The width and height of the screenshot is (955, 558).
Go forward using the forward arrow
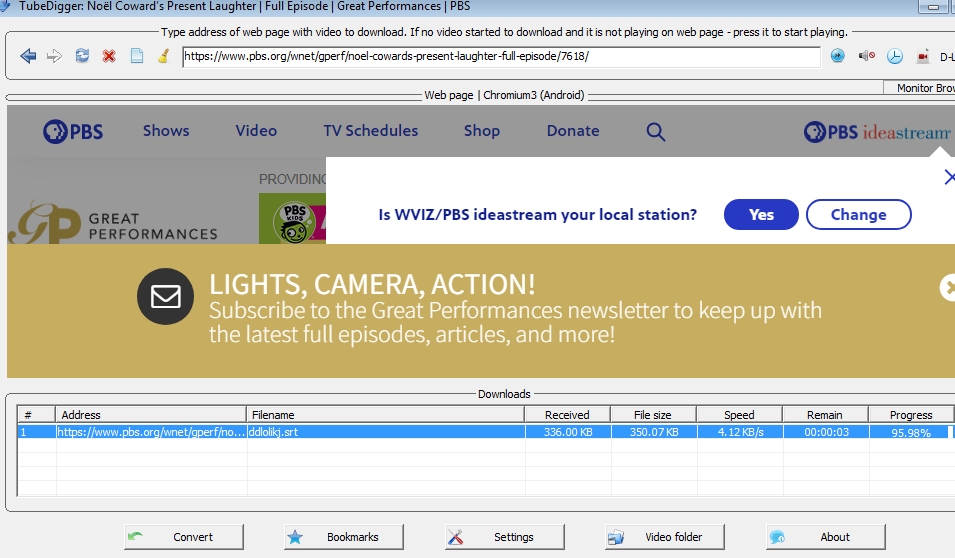[x=54, y=57]
